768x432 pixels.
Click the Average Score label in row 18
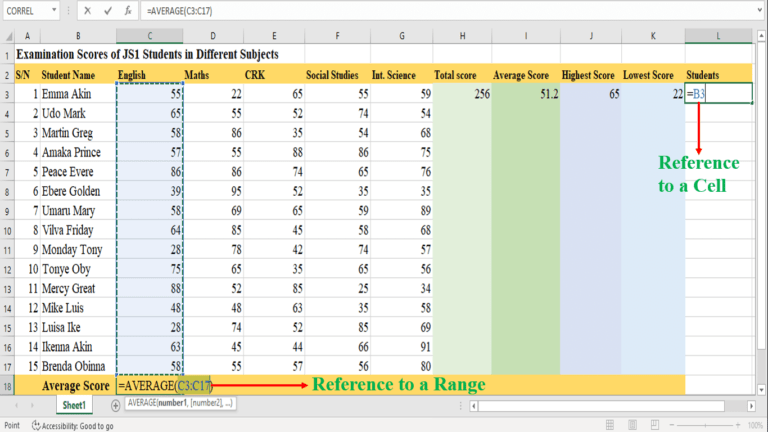pyautogui.click(x=76, y=386)
